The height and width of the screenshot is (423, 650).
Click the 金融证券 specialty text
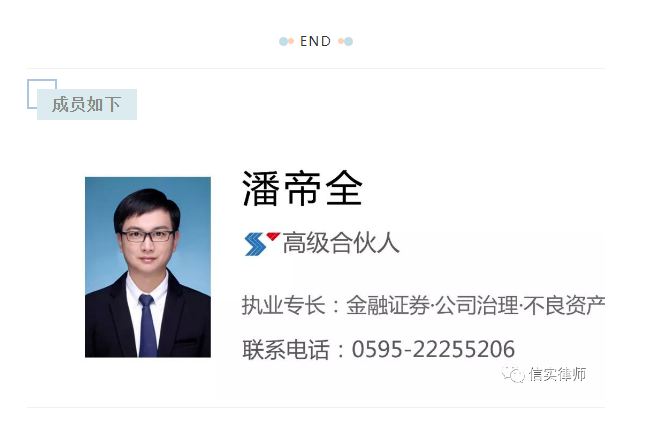click(388, 305)
